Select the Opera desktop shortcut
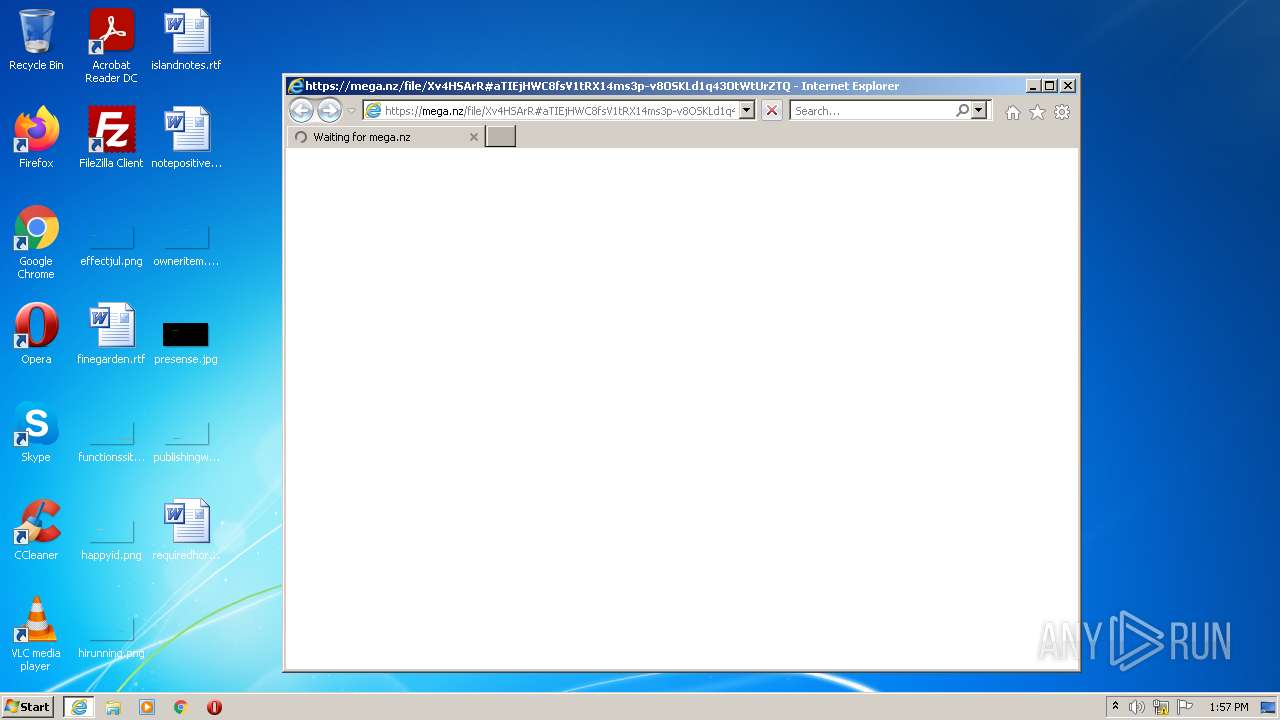The width and height of the screenshot is (1280, 720). pos(36,334)
